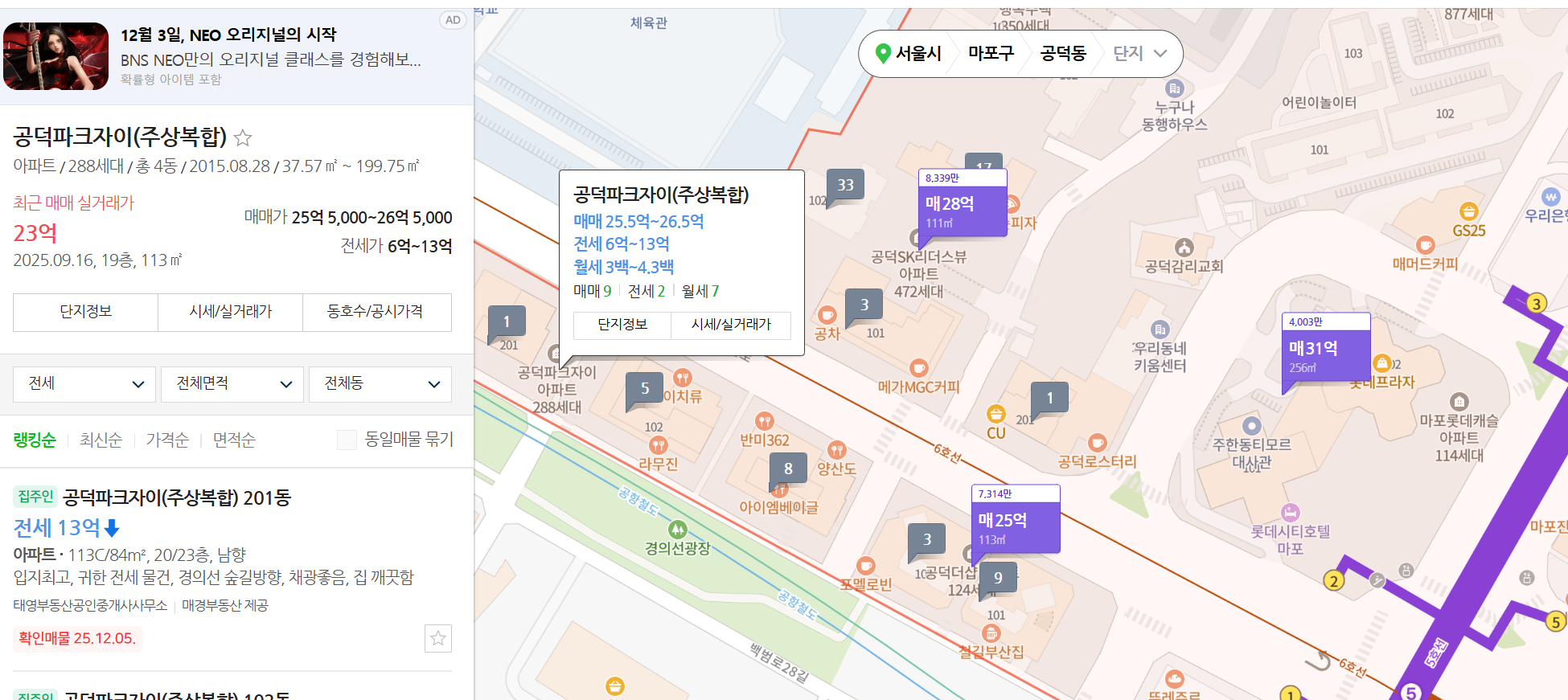Click 월세 7 count in the popup
This screenshot has width=1568, height=700.
click(700, 291)
